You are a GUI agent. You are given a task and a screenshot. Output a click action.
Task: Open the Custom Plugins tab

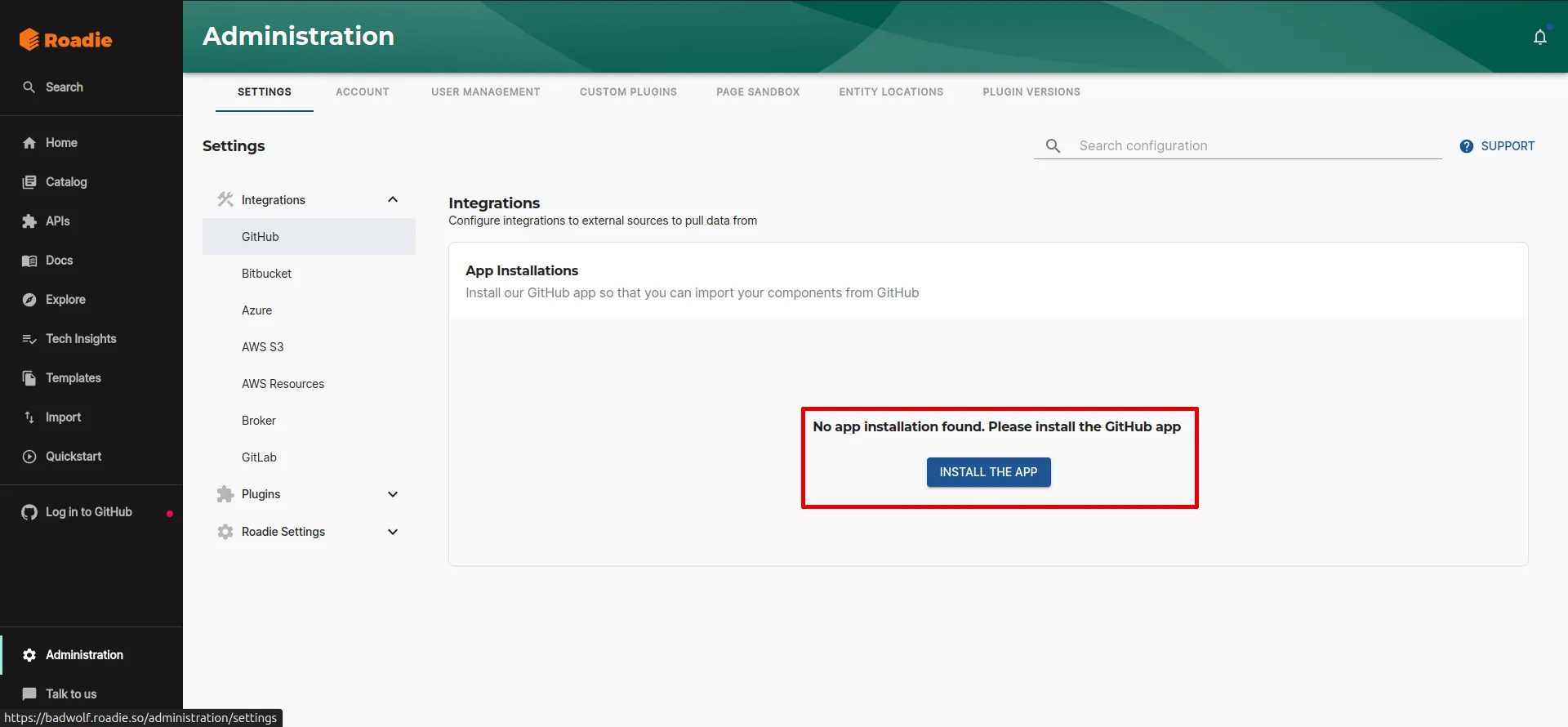click(628, 92)
